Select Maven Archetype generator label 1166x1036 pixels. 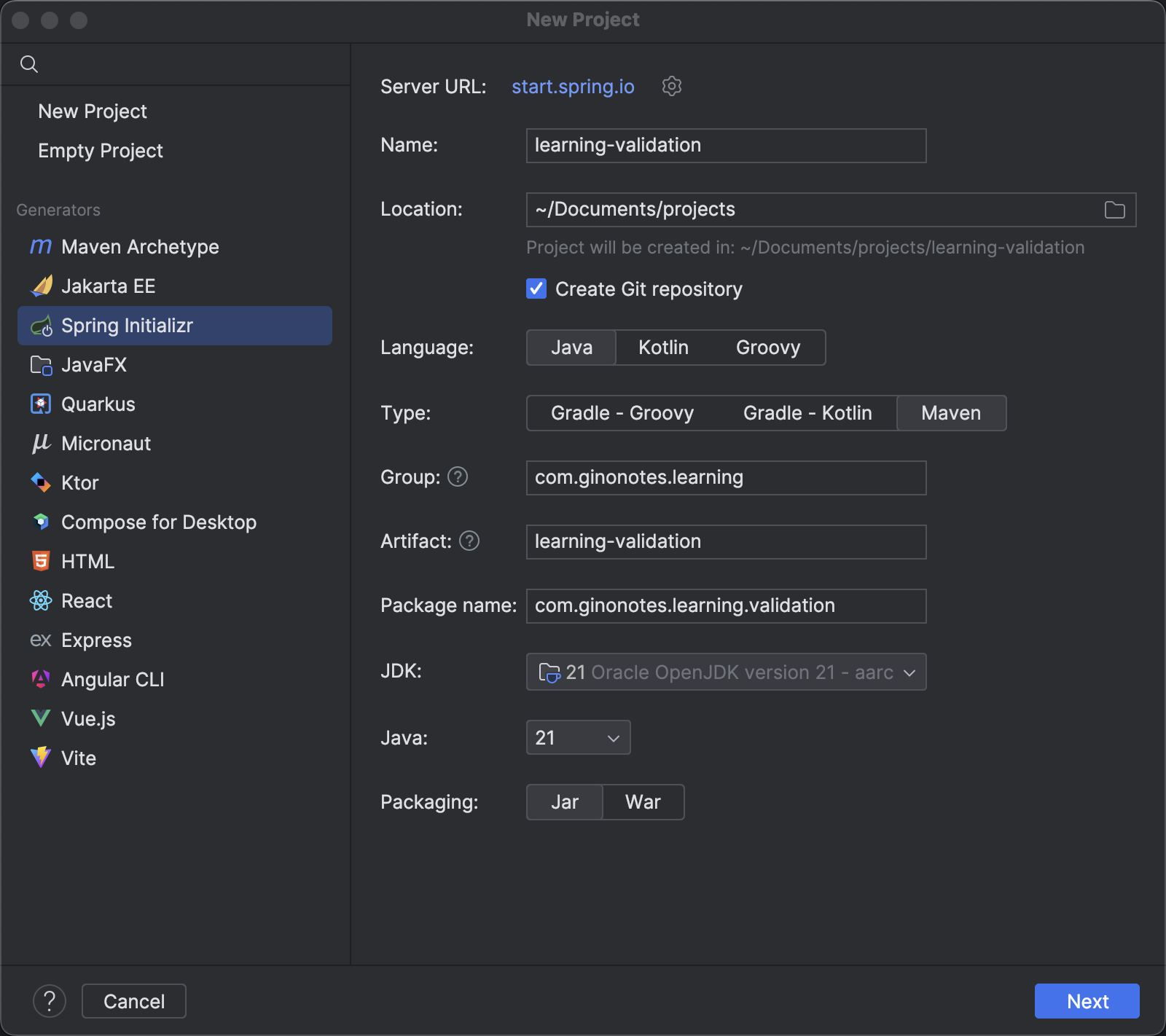[x=140, y=247]
